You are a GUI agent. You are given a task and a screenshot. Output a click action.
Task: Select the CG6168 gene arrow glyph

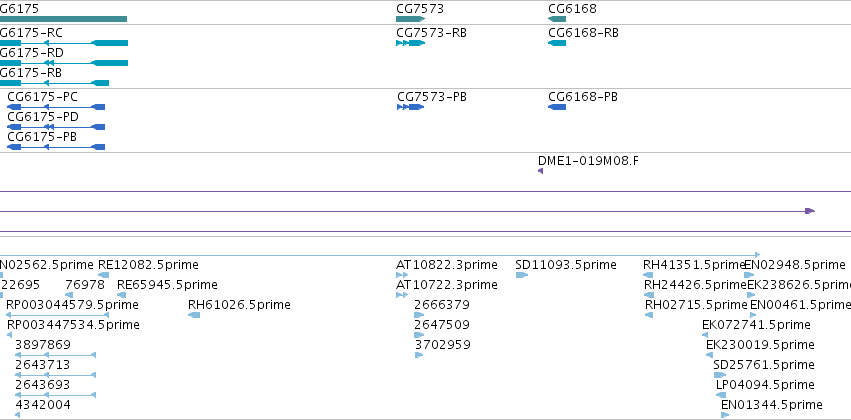(x=557, y=19)
